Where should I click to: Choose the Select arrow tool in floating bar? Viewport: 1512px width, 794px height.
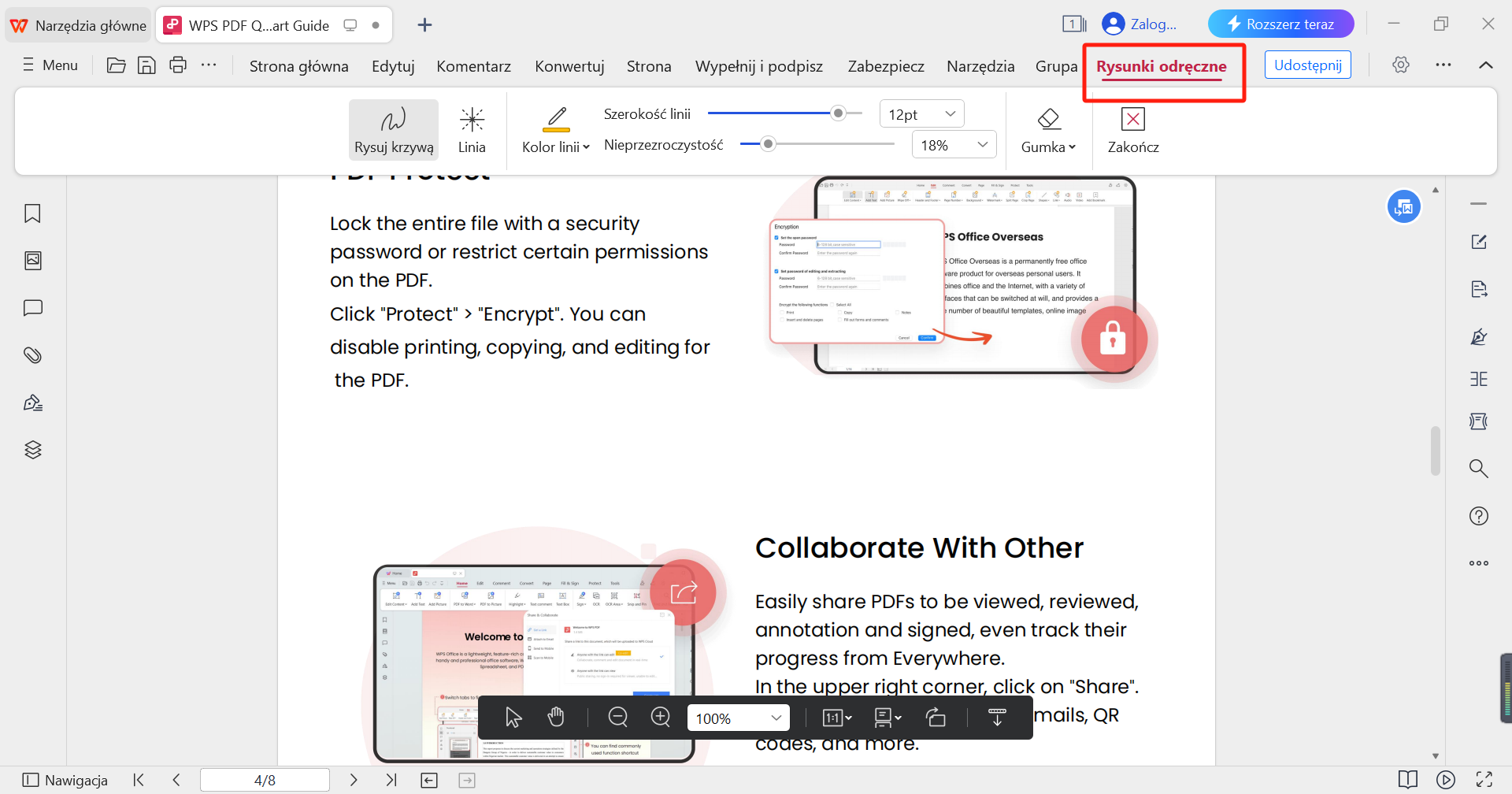[513, 718]
